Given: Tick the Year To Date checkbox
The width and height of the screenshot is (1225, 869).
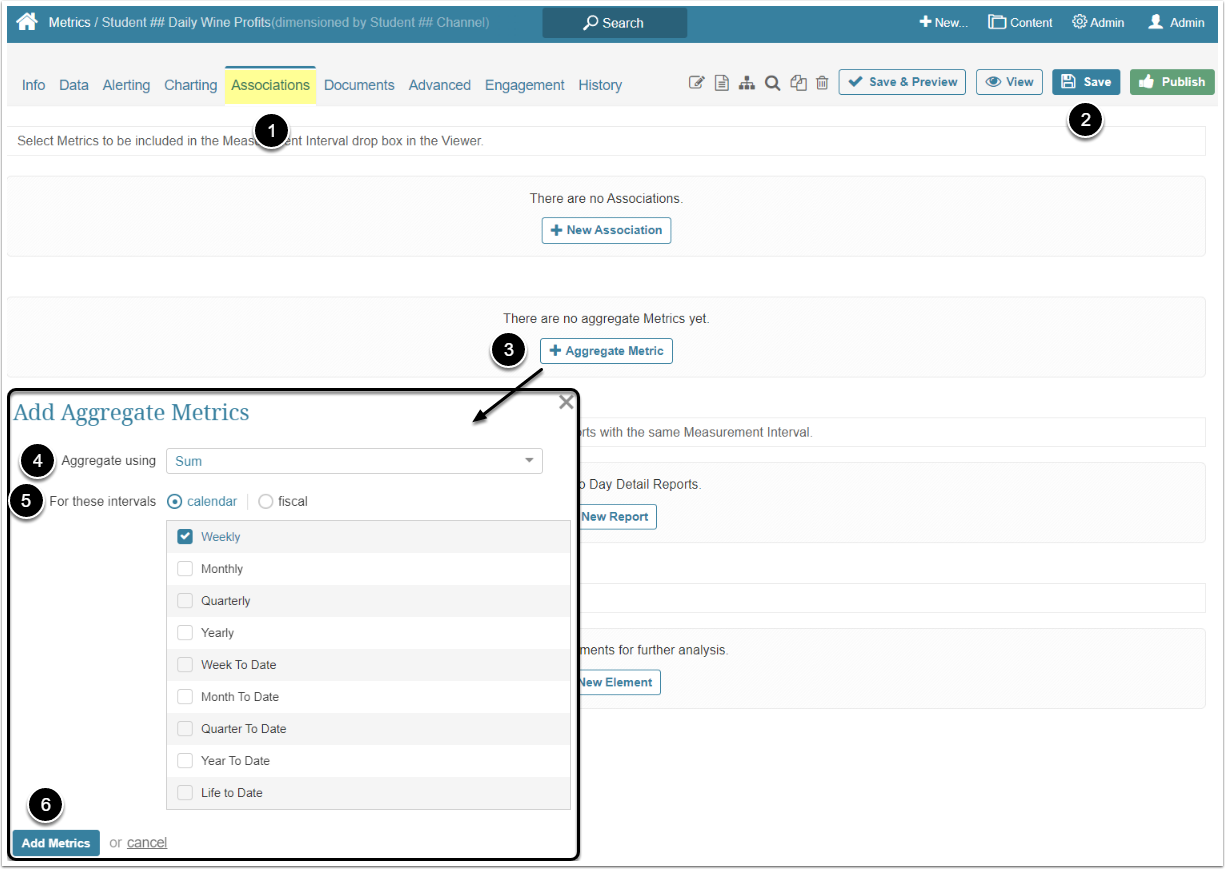Looking at the screenshot, I should pos(185,761).
